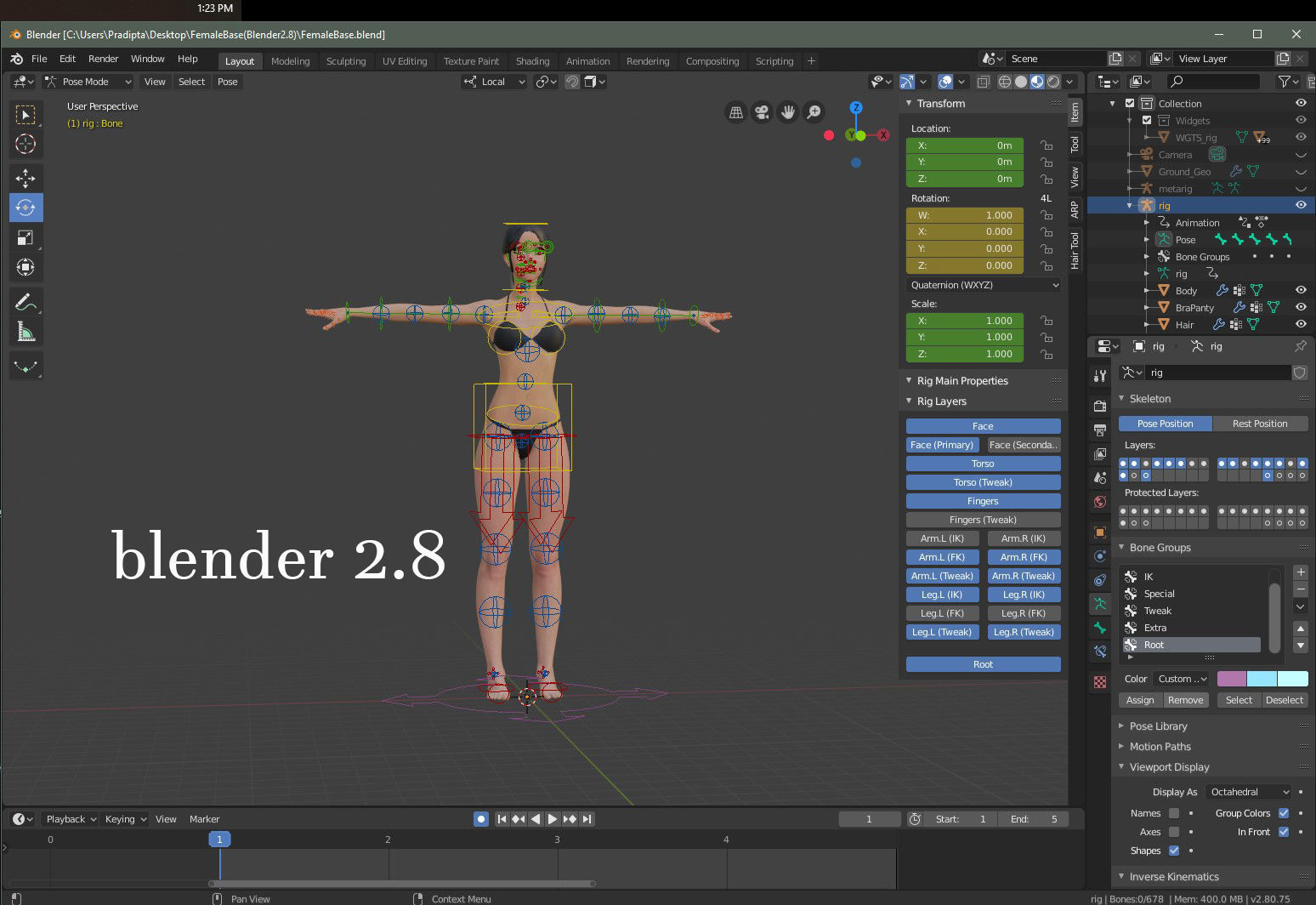1316x905 pixels.
Task: Click the purple bone group color swatch
Action: point(1232,679)
